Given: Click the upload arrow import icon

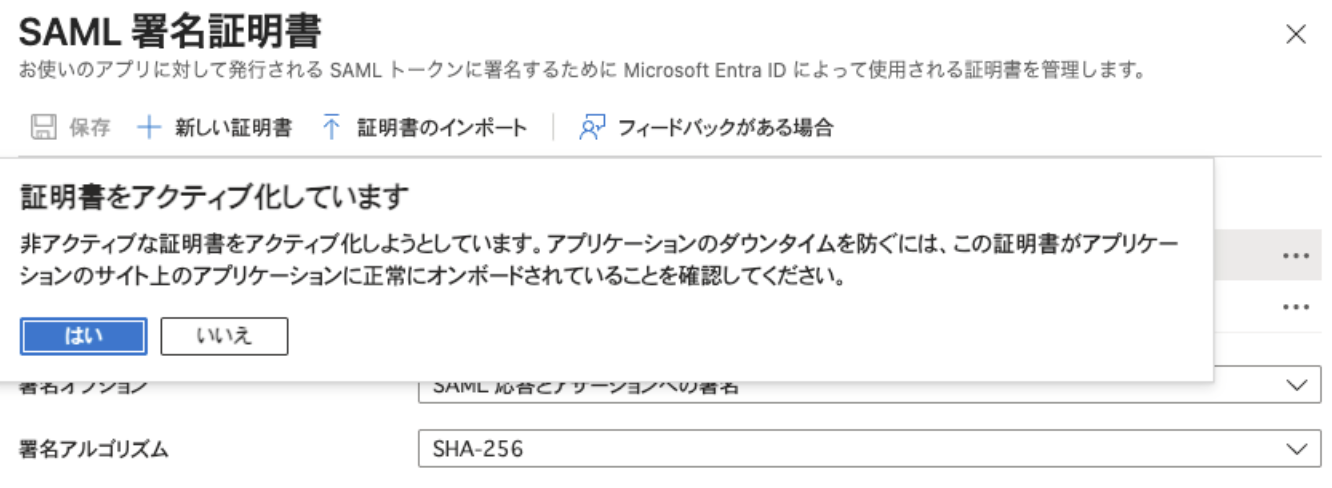Looking at the screenshot, I should [332, 128].
